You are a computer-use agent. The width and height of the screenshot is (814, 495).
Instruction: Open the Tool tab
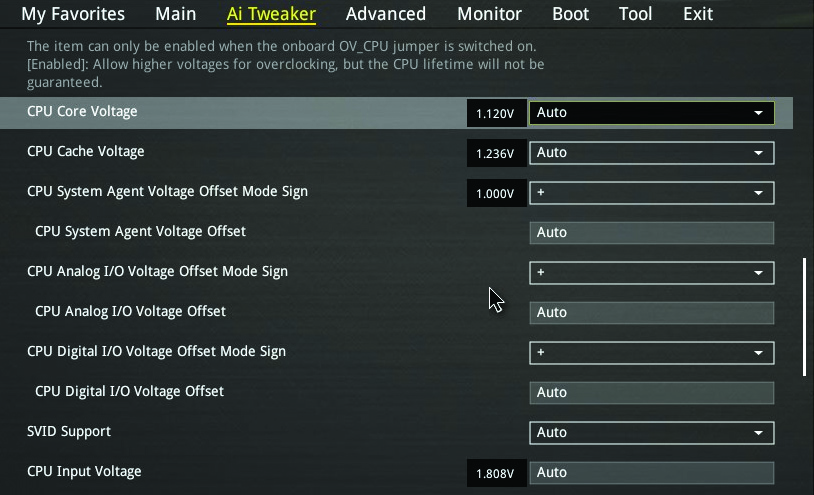click(635, 14)
